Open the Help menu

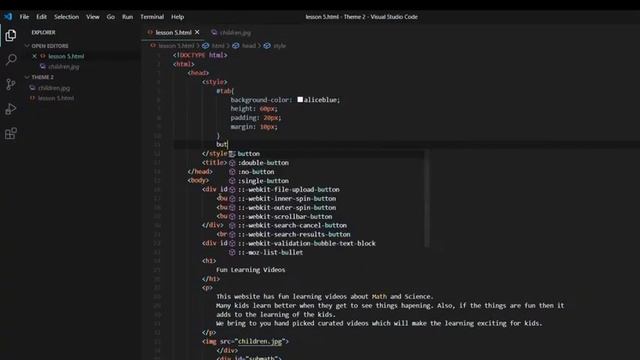[177, 17]
